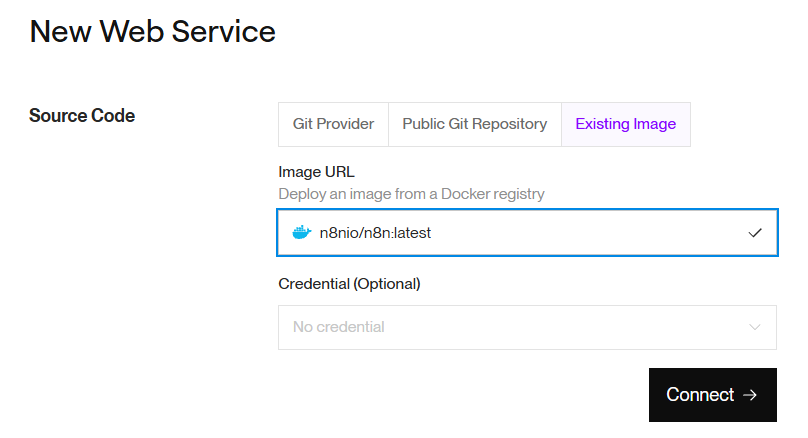Select the Public Git Repository tab
This screenshot has width=808, height=438.
[474, 125]
